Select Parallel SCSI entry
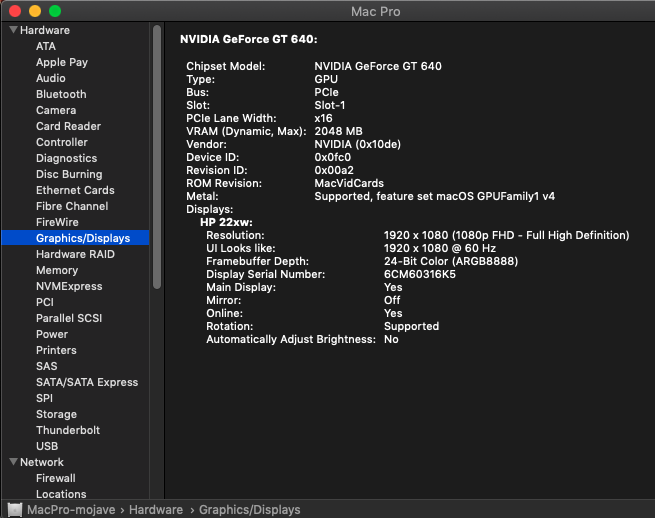The width and height of the screenshot is (655, 518). (x=69, y=318)
